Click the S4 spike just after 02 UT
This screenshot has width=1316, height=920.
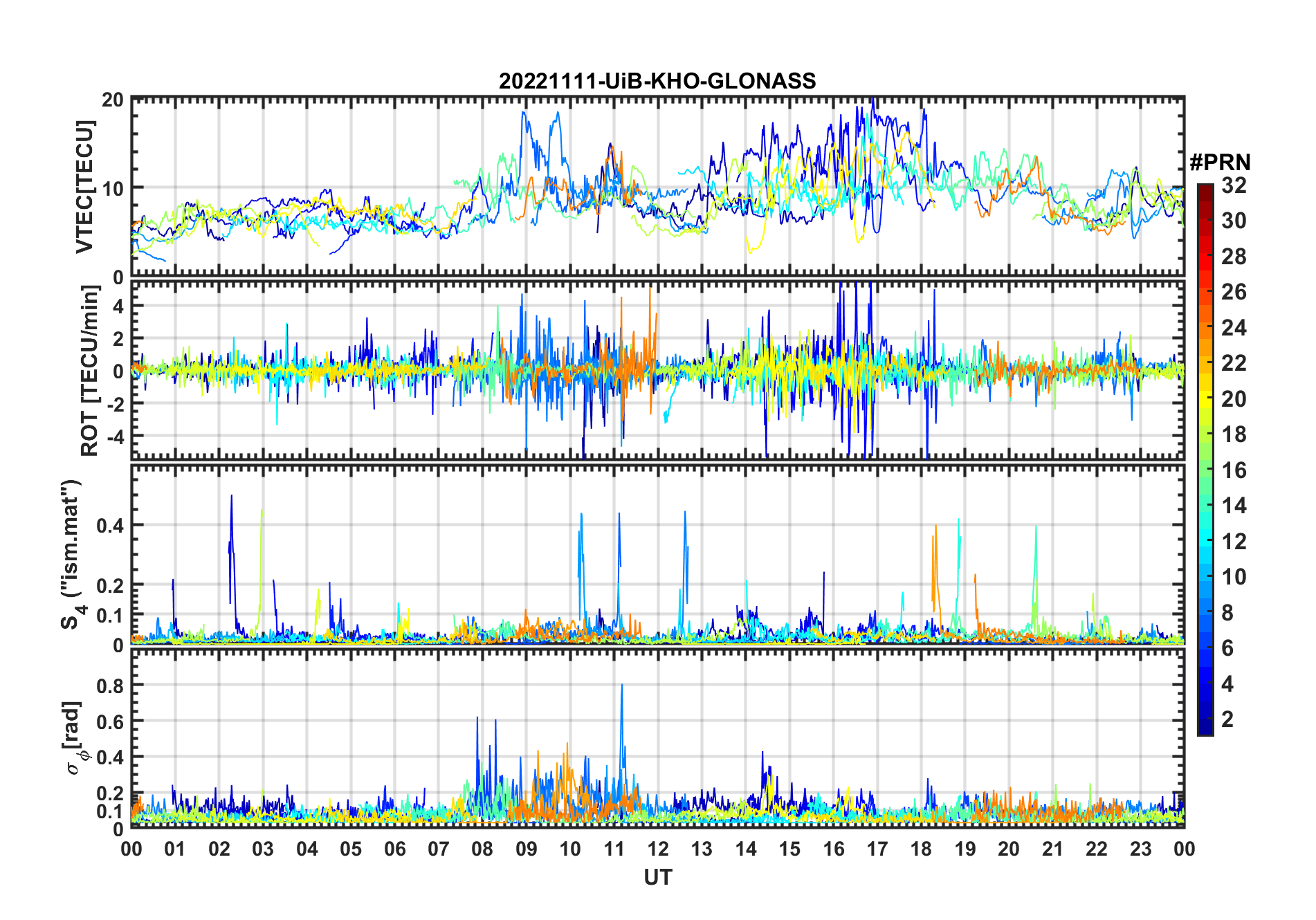click(231, 496)
